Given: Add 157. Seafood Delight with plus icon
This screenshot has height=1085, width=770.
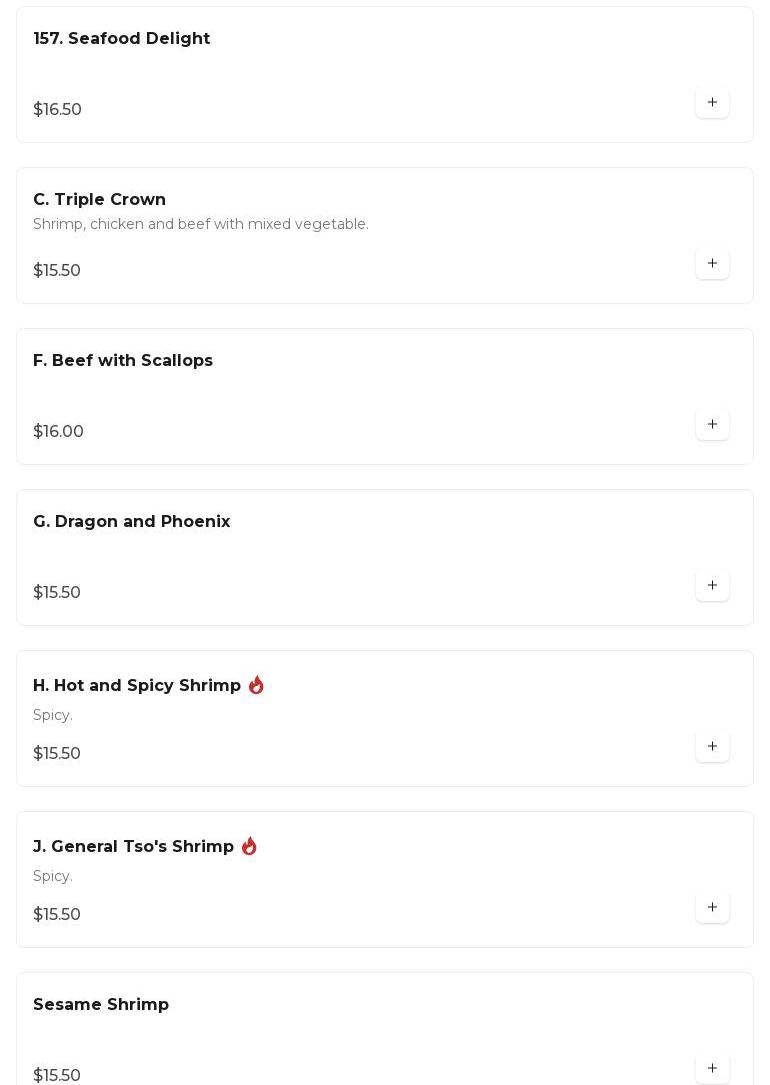Looking at the screenshot, I should coord(712,103).
